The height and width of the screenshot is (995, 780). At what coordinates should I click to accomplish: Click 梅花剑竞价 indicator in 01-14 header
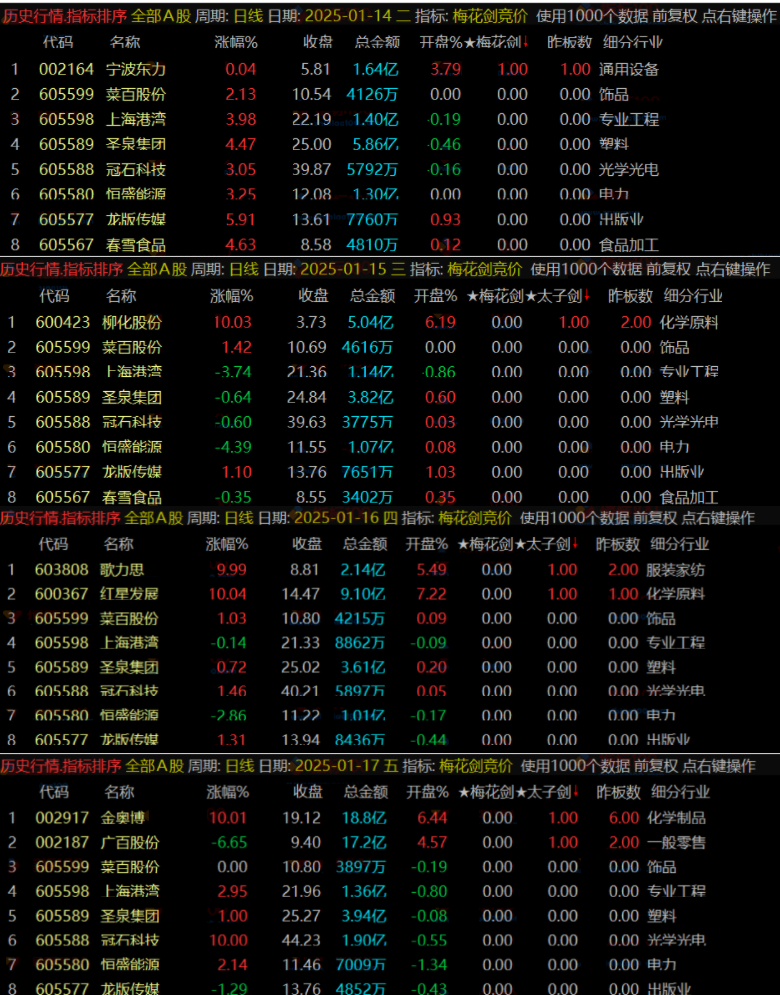(490, 16)
